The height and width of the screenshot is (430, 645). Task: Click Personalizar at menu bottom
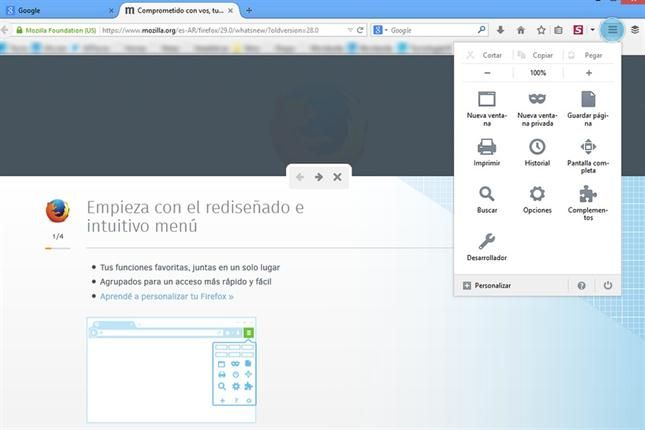pyautogui.click(x=487, y=286)
